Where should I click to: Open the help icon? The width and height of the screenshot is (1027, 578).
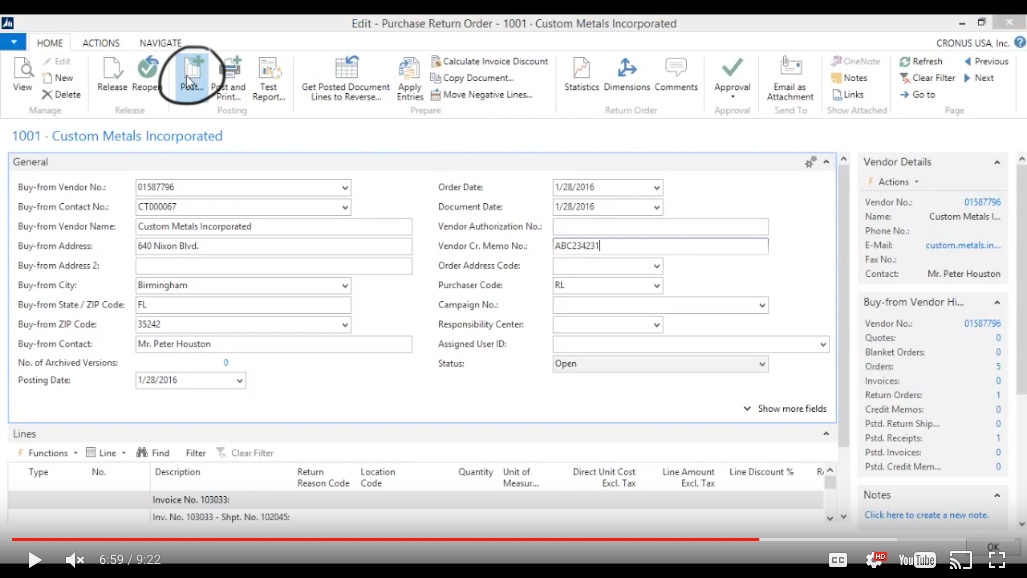(1020, 43)
